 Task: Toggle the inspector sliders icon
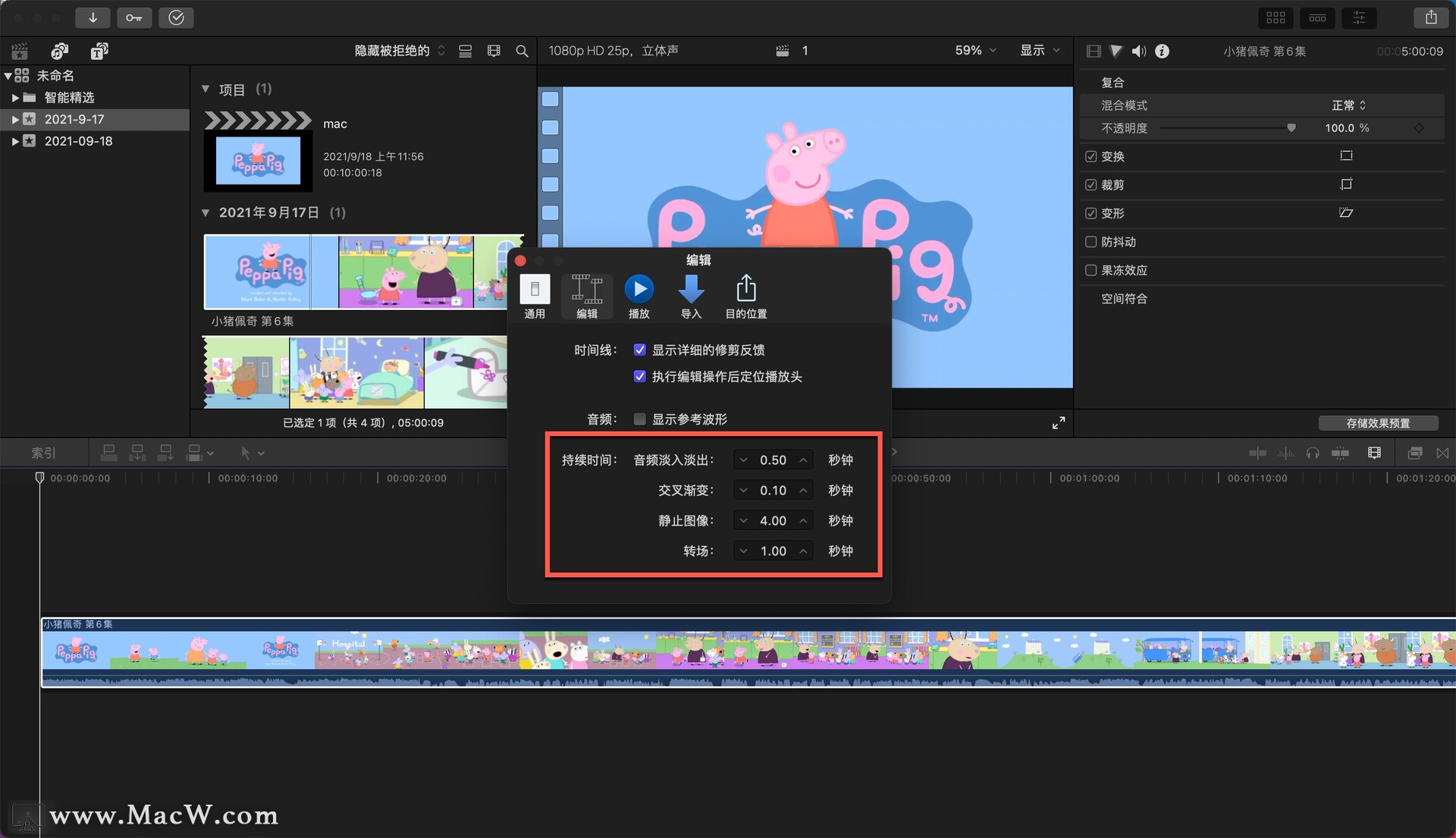tap(1359, 17)
